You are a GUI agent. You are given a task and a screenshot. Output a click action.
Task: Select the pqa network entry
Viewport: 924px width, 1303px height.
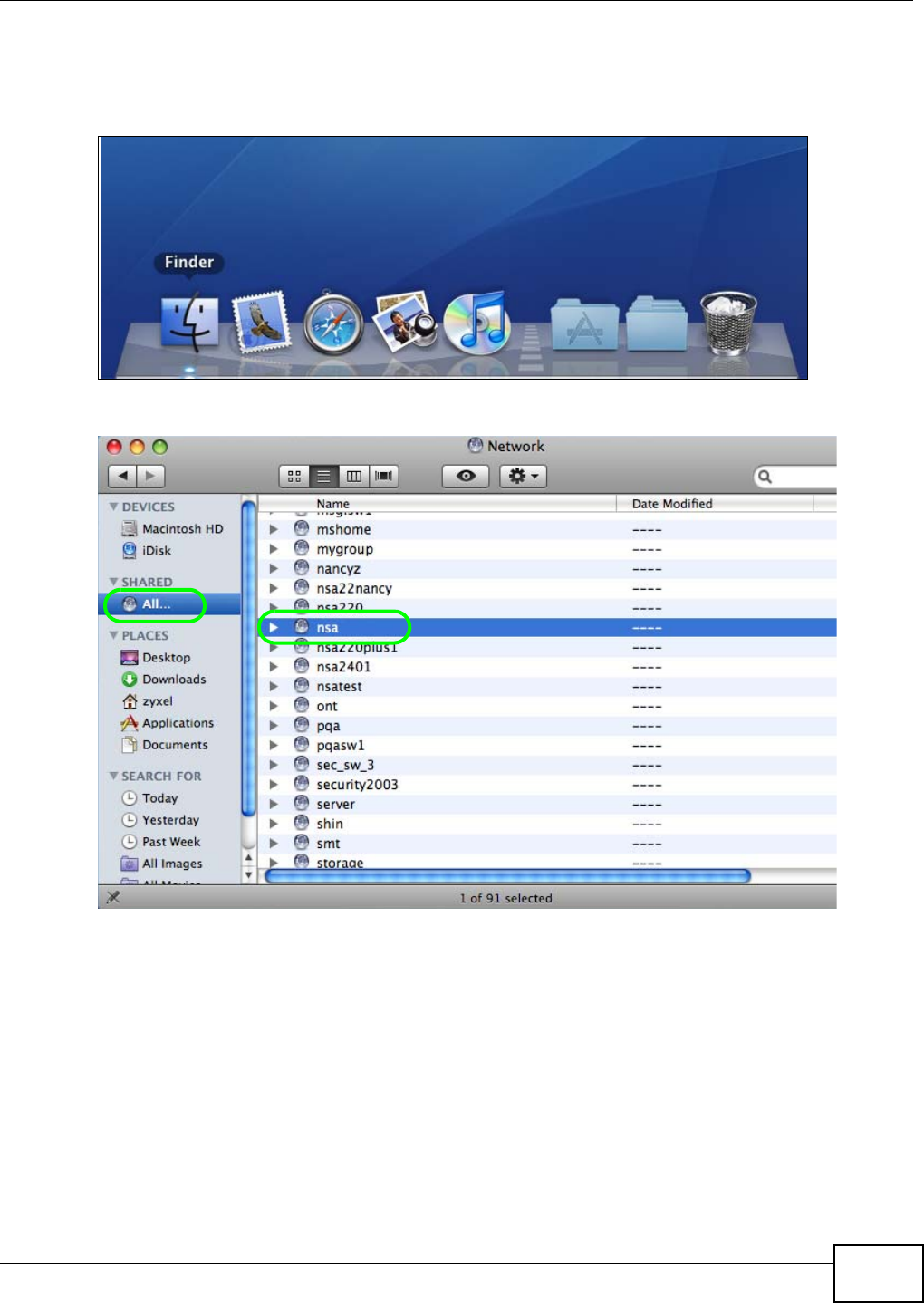pyautogui.click(x=547, y=726)
